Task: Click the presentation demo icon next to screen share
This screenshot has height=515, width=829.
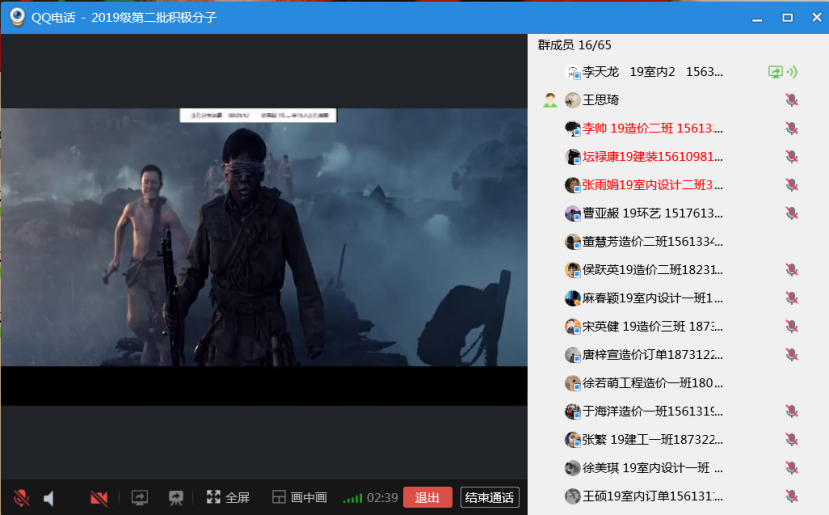Action: click(176, 498)
